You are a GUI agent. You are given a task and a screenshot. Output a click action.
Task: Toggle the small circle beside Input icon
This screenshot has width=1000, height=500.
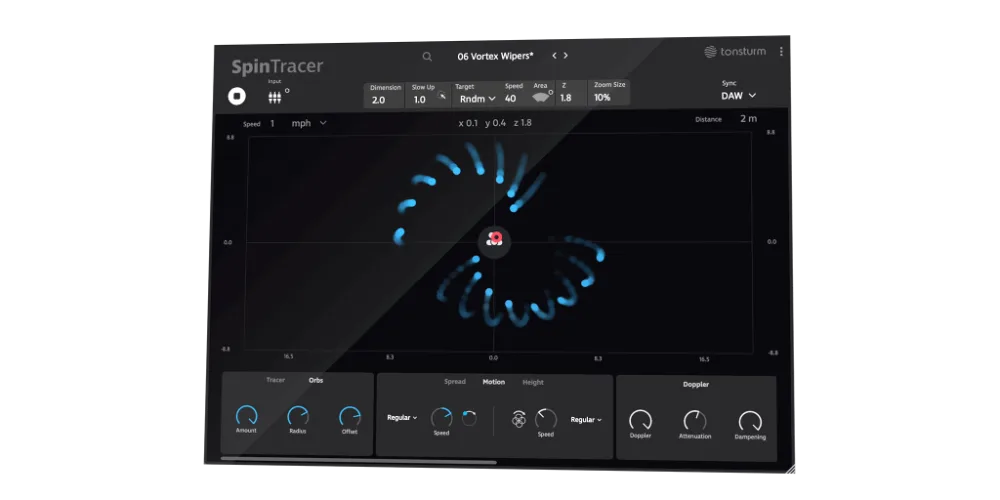(287, 91)
